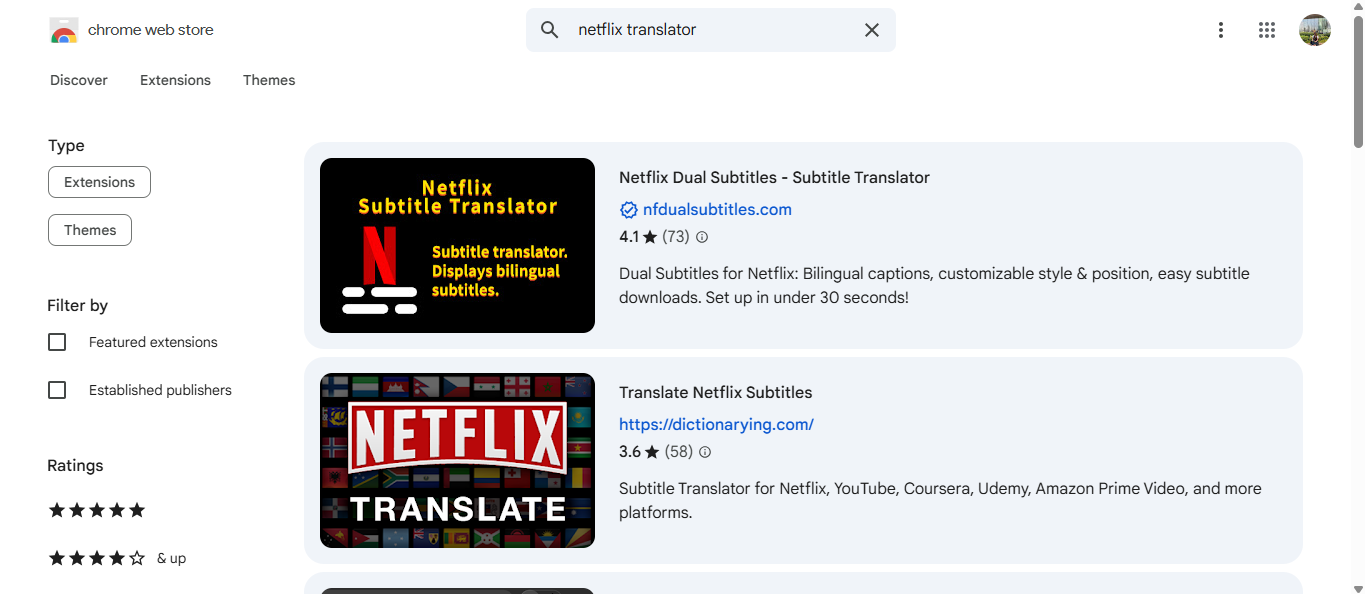This screenshot has height=594, width=1365.
Task: Click the search magnifier icon
Action: pyautogui.click(x=549, y=29)
